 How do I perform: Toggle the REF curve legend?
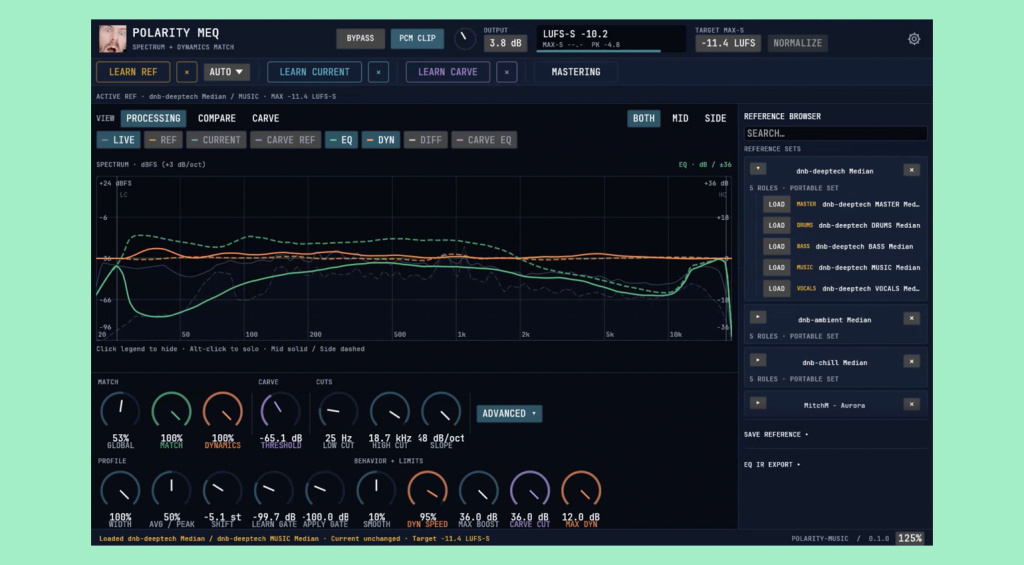[163, 140]
